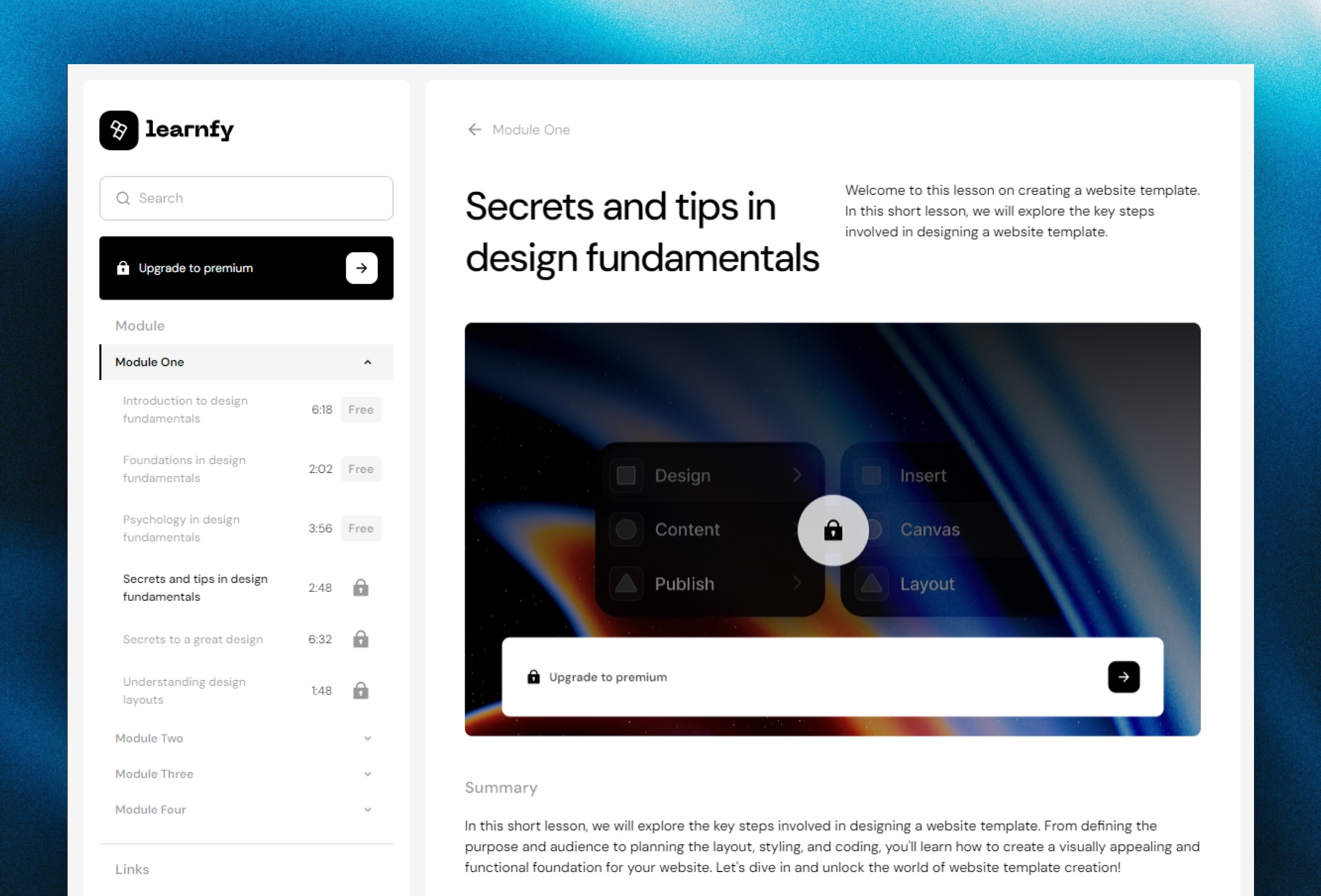This screenshot has height=896, width=1321.
Task: Click Upgrade to premium sidebar button
Action: point(246,267)
